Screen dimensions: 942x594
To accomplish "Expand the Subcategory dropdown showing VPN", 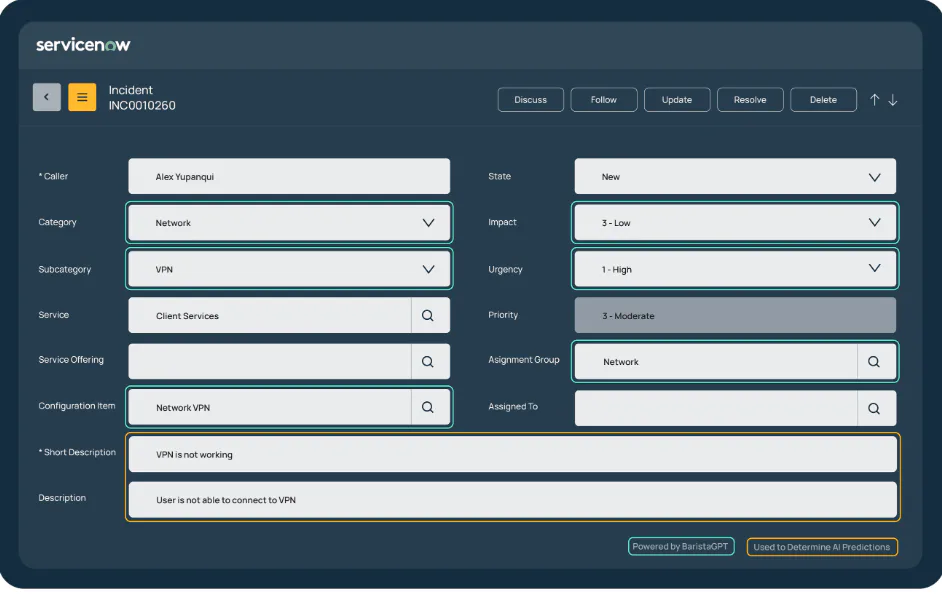I will [x=289, y=269].
